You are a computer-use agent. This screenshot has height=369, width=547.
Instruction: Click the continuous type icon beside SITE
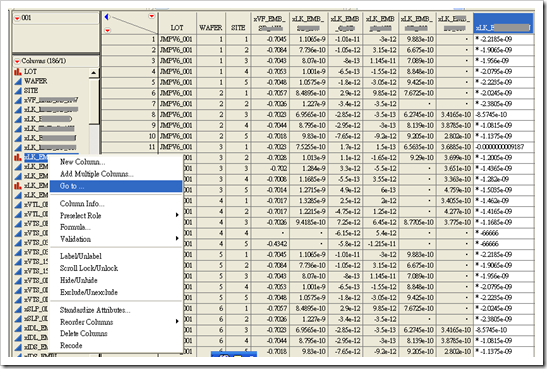coord(18,90)
